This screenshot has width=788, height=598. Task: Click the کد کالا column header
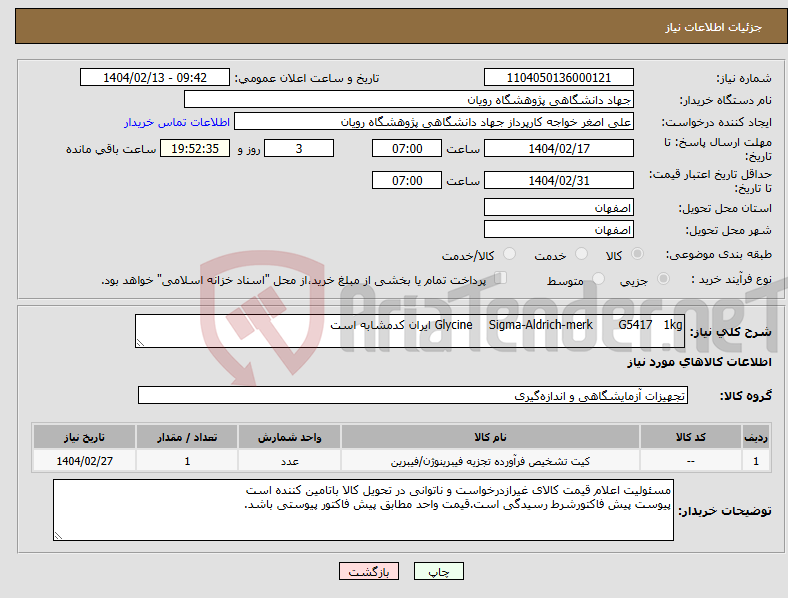[691, 437]
